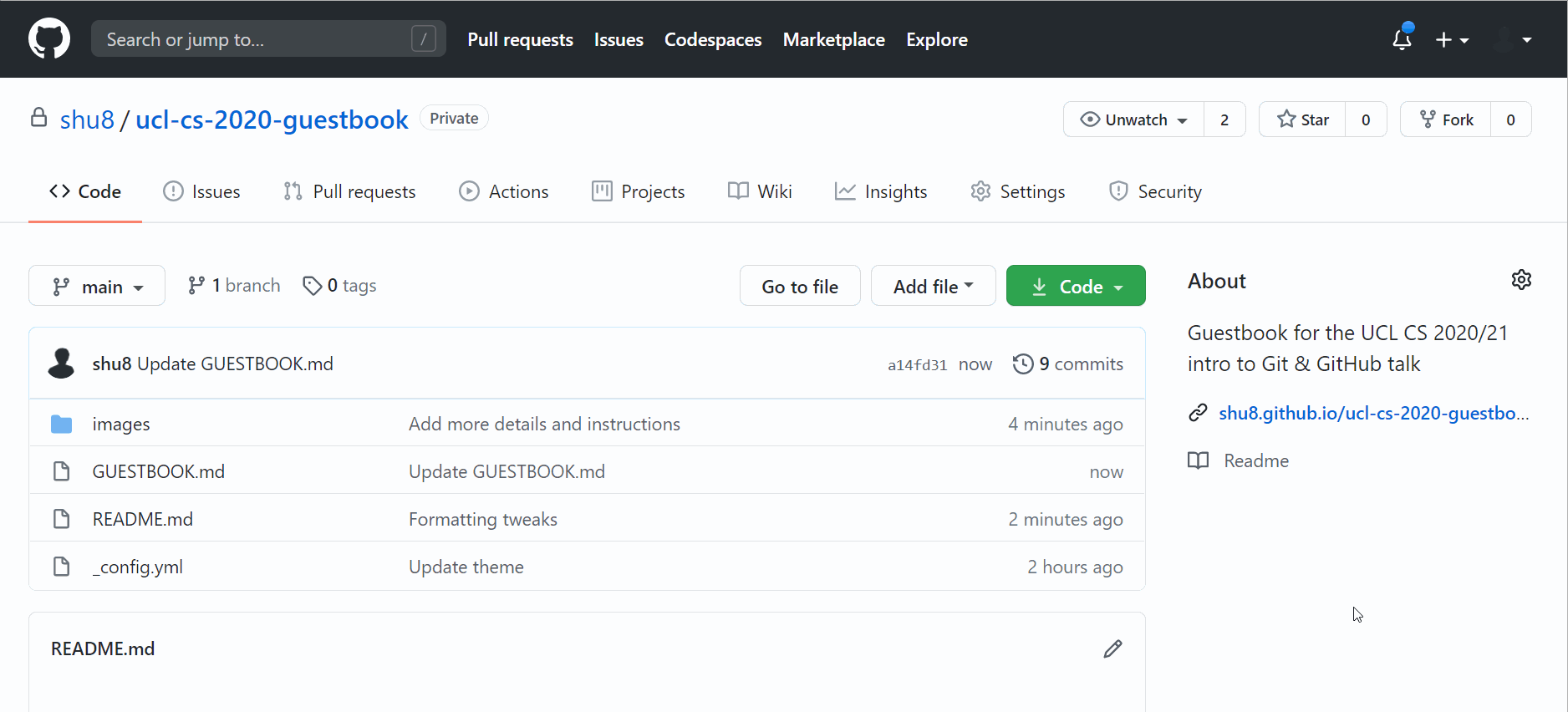
Task: Open the ucl-cs-2020-guestbook repository link
Action: click(x=272, y=120)
